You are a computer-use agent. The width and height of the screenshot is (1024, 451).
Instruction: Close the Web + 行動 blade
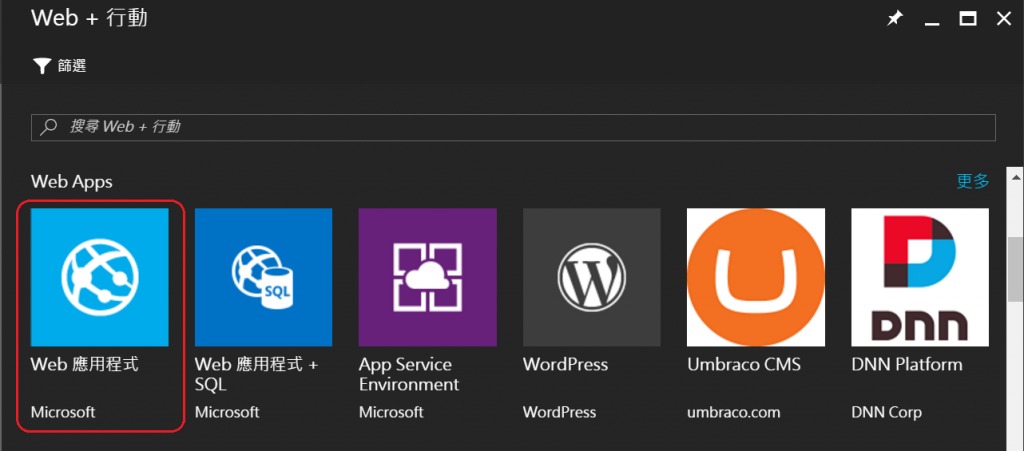[x=1004, y=19]
